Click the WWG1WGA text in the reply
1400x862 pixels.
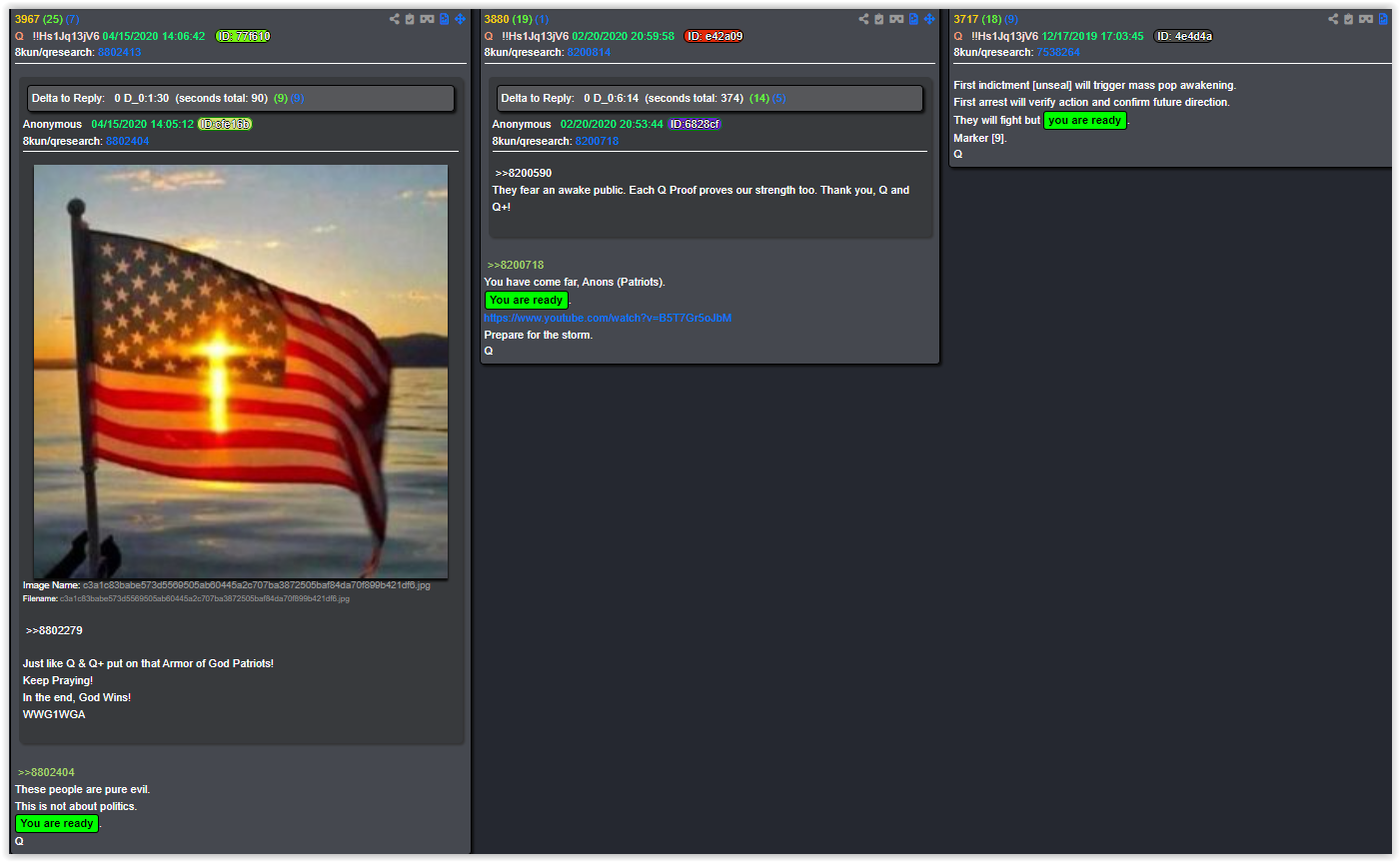coord(54,714)
